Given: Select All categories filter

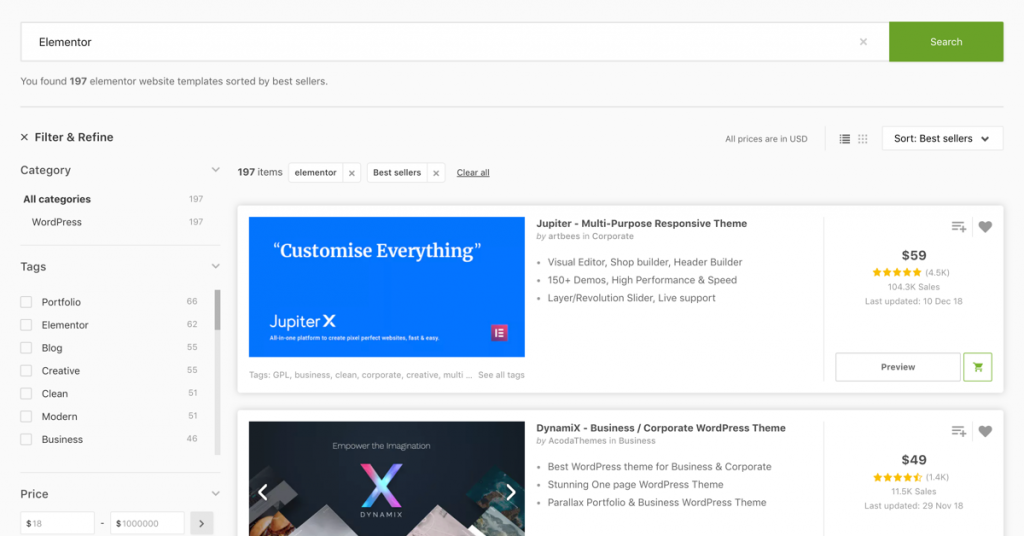Looking at the screenshot, I should coord(57,199).
